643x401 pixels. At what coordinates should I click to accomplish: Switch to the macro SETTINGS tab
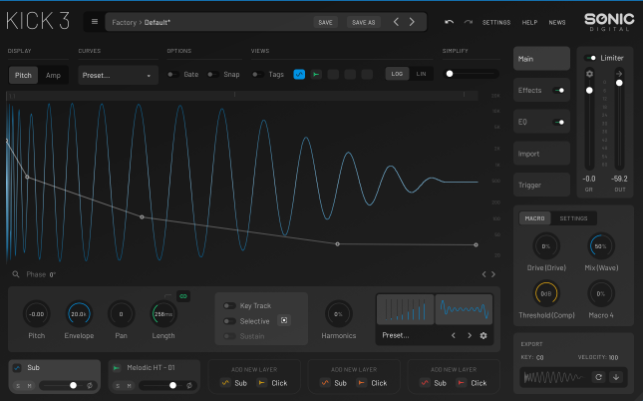(x=573, y=218)
